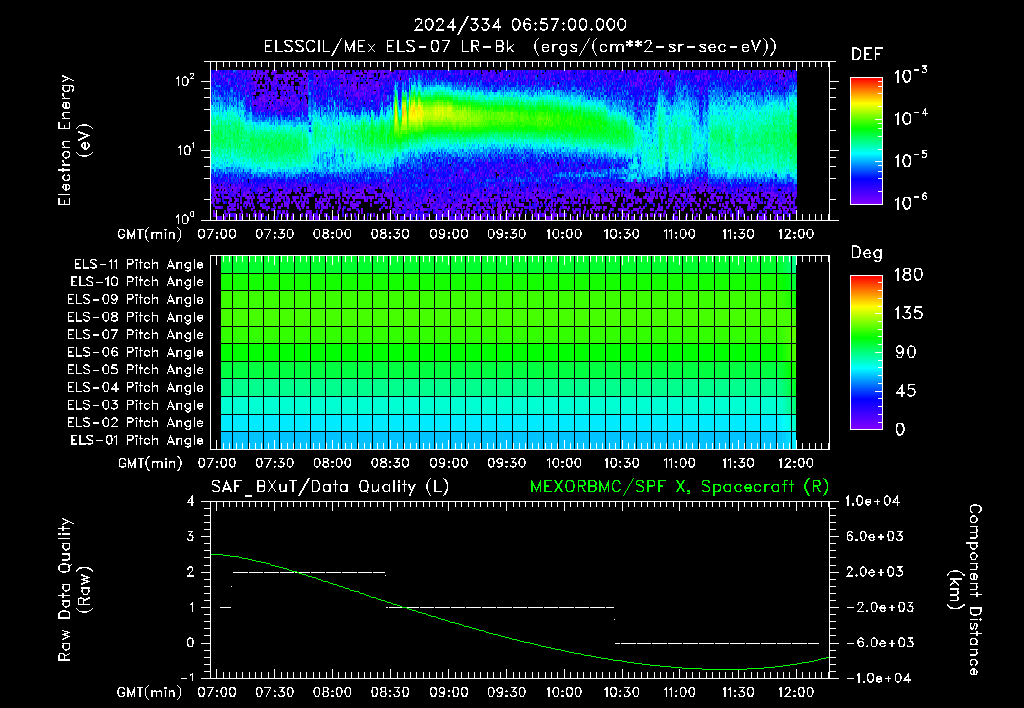This screenshot has height=708, width=1024.
Task: Click the 90 value on Deg scale
Action: pos(906,353)
